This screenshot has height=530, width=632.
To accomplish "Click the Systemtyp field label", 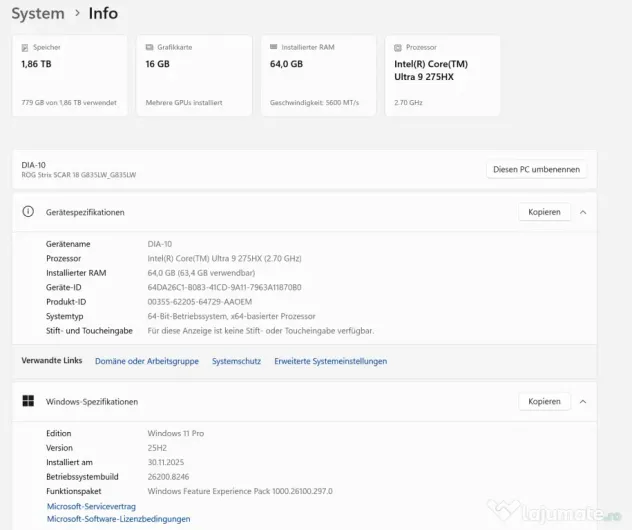I will pyautogui.click(x=64, y=316).
